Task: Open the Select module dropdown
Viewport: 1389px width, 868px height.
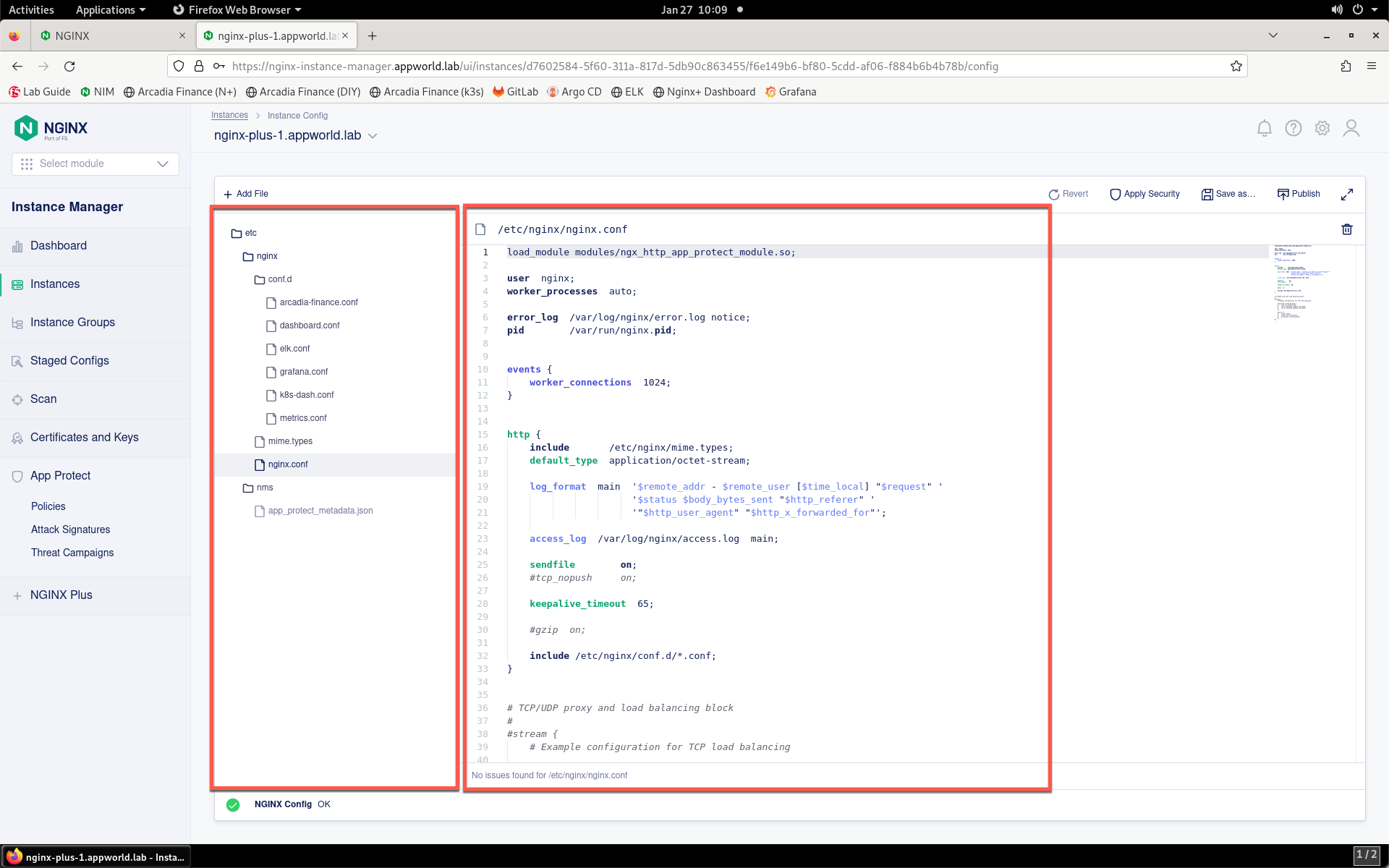Action: (x=95, y=163)
